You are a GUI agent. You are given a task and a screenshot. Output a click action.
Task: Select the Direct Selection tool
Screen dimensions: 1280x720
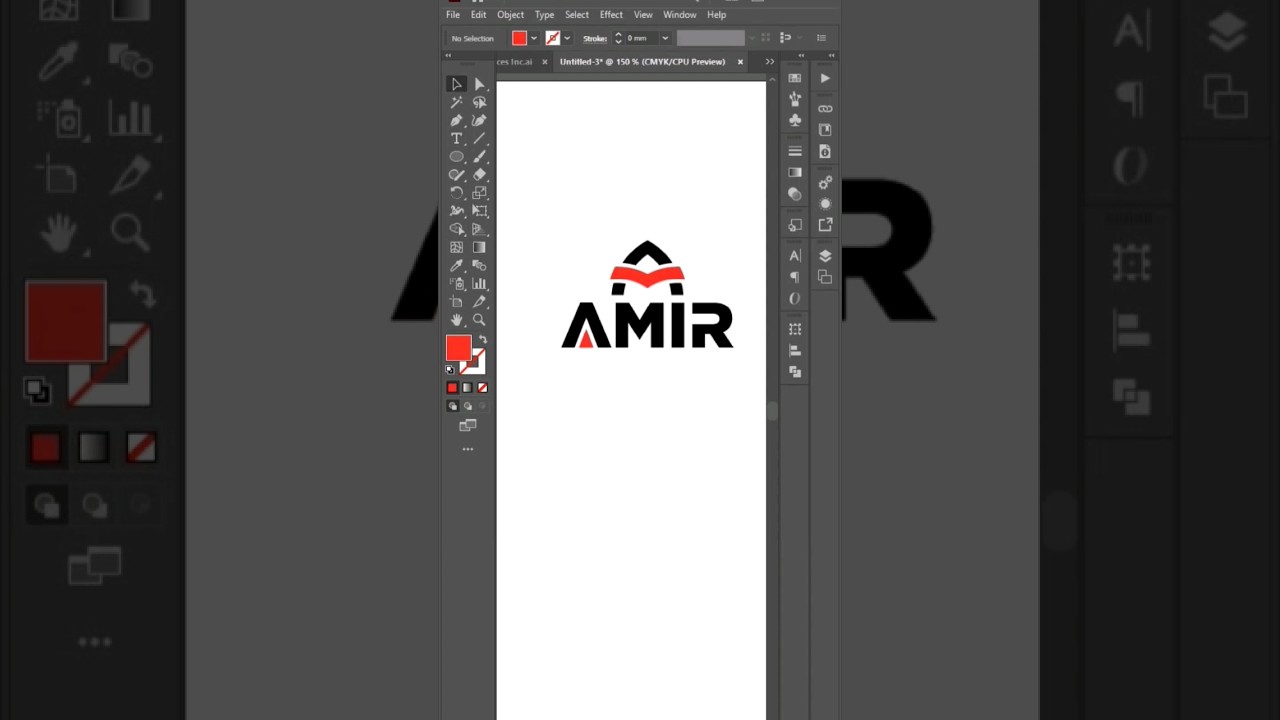point(479,84)
